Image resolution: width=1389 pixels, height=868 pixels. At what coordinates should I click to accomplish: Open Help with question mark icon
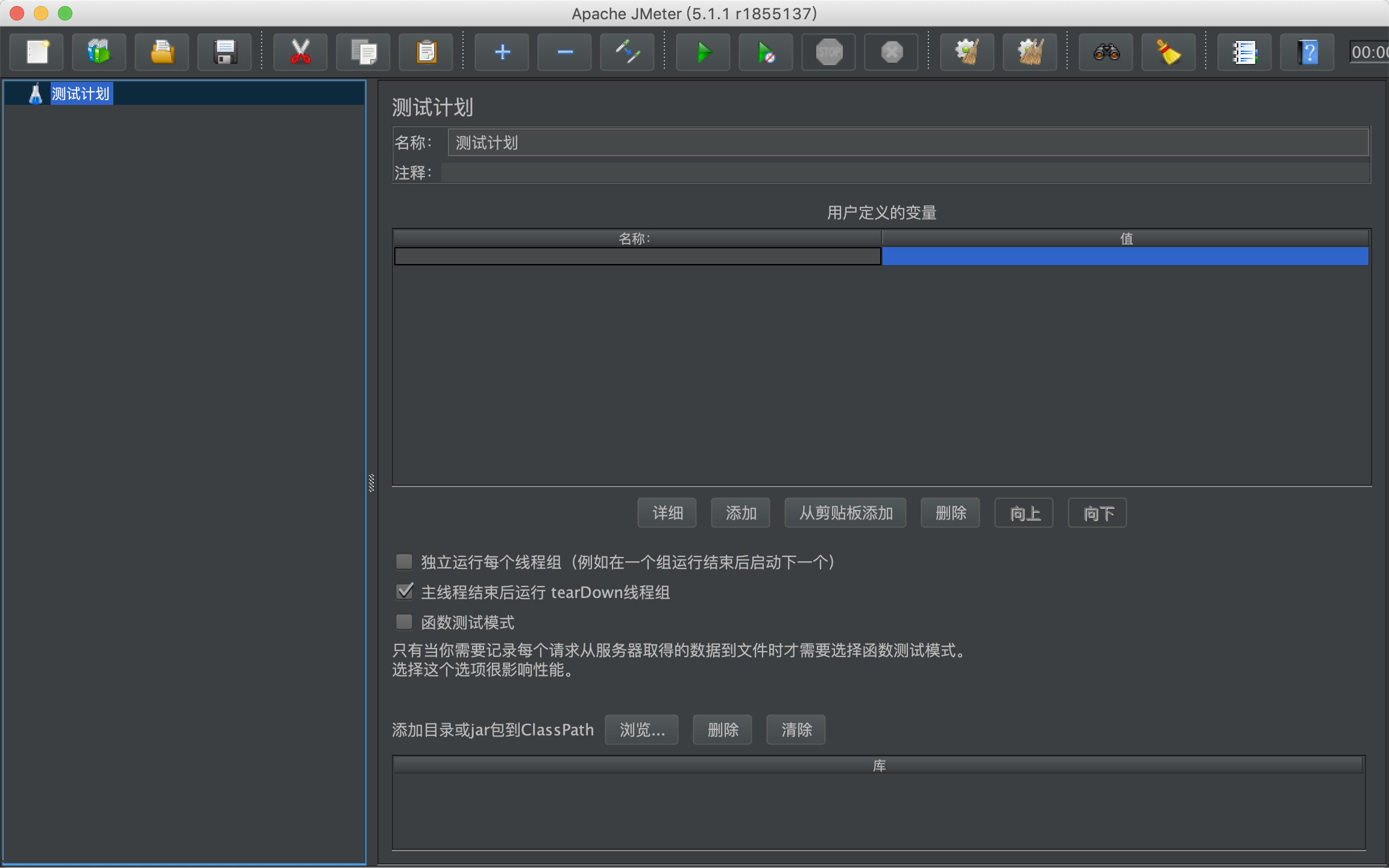pyautogui.click(x=1307, y=52)
